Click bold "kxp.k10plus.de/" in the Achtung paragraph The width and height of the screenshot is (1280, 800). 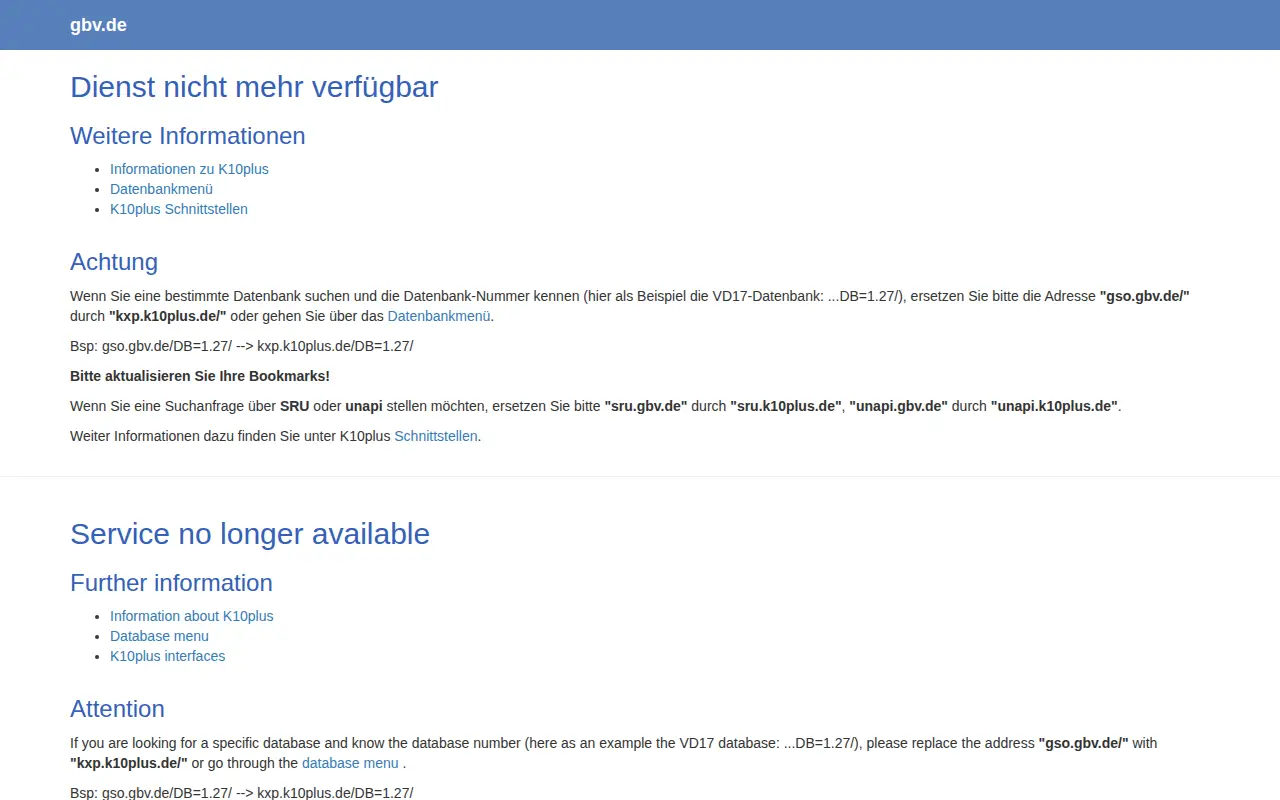[x=168, y=316]
